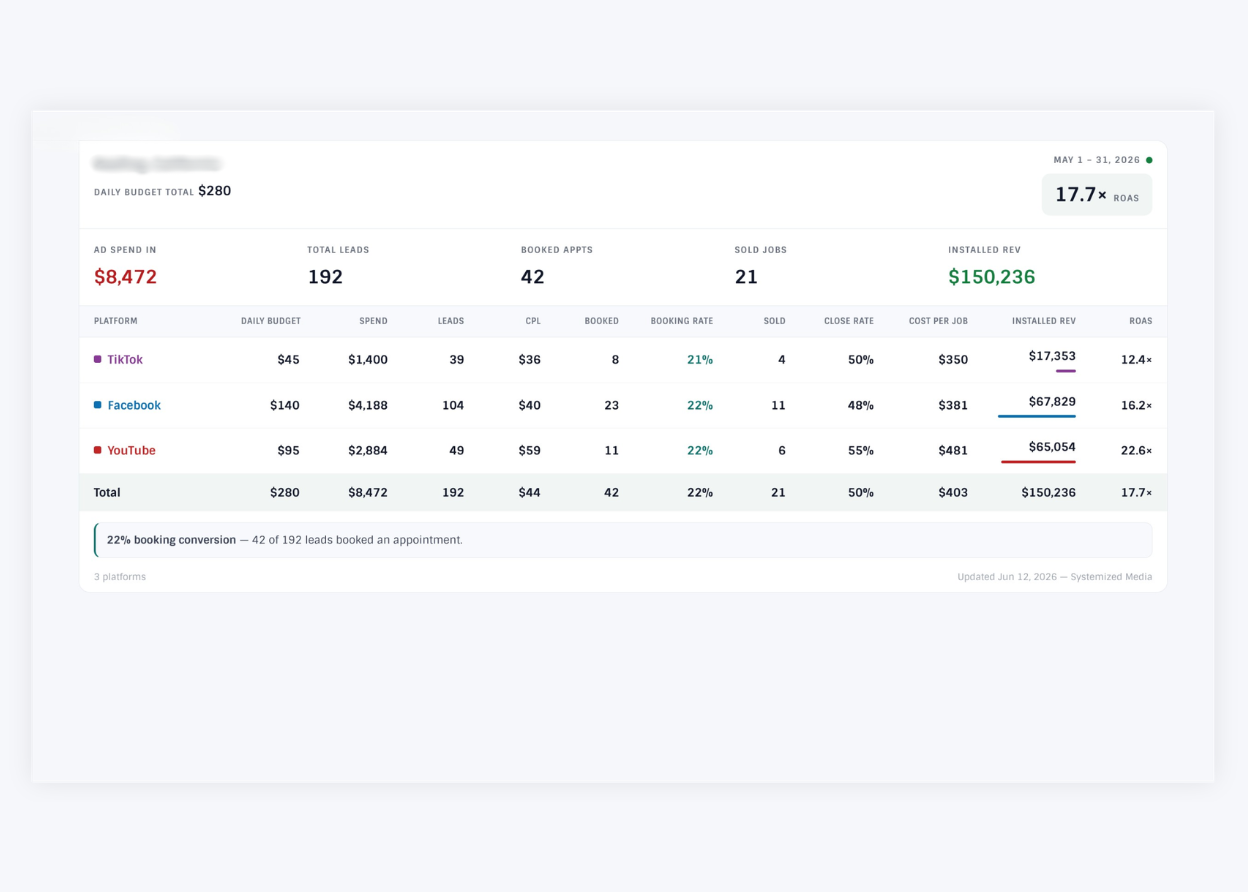Click the CLOSE RATE column header
The image size is (1248, 892).
[849, 321]
